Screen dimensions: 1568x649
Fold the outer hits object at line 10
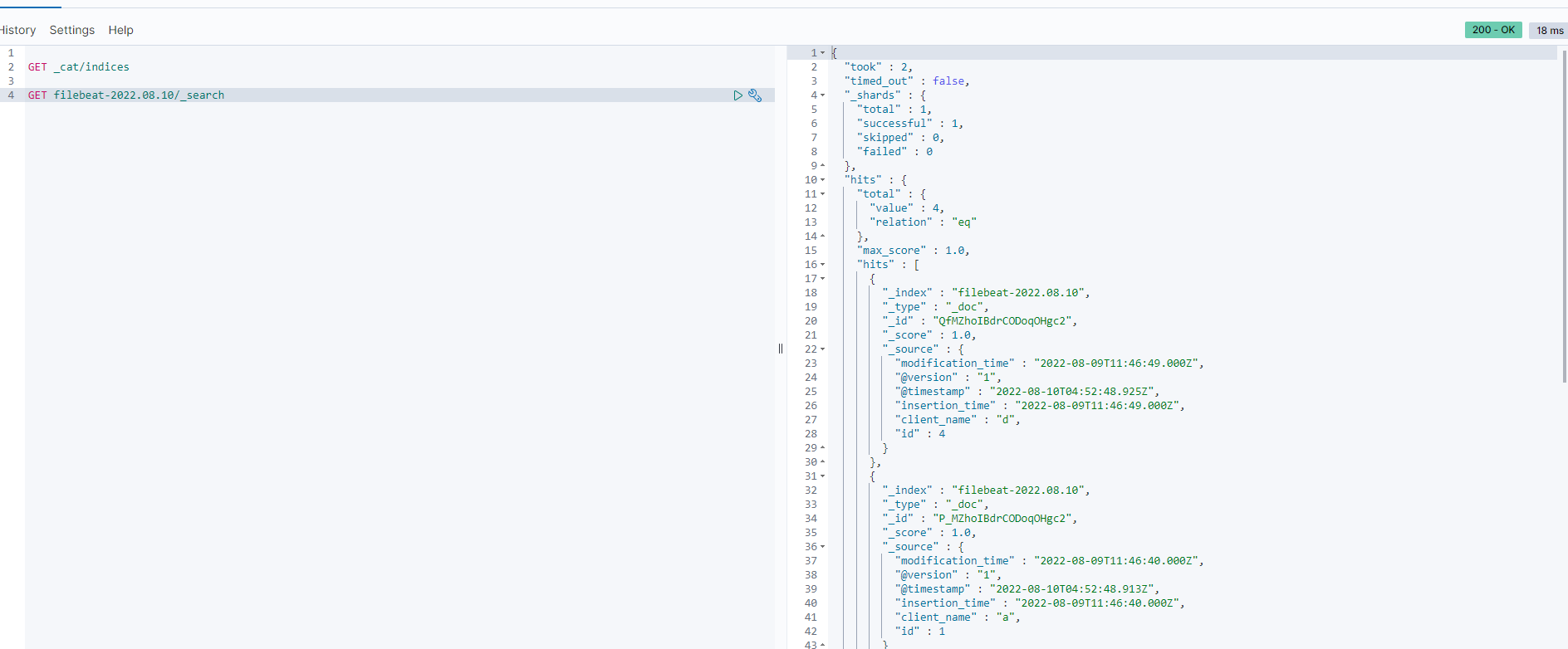[x=823, y=180]
